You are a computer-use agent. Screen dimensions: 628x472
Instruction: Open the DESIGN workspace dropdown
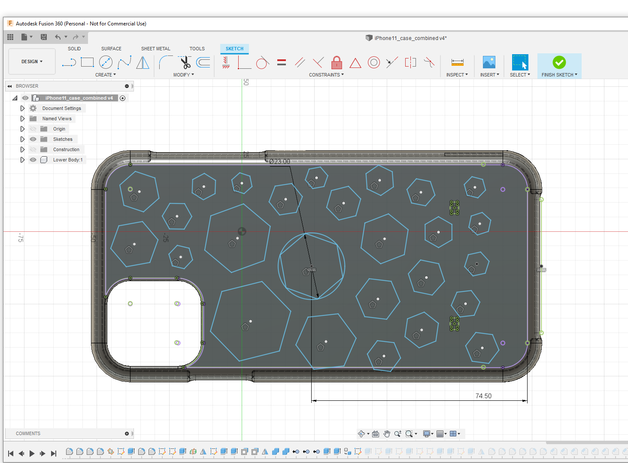click(x=32, y=61)
